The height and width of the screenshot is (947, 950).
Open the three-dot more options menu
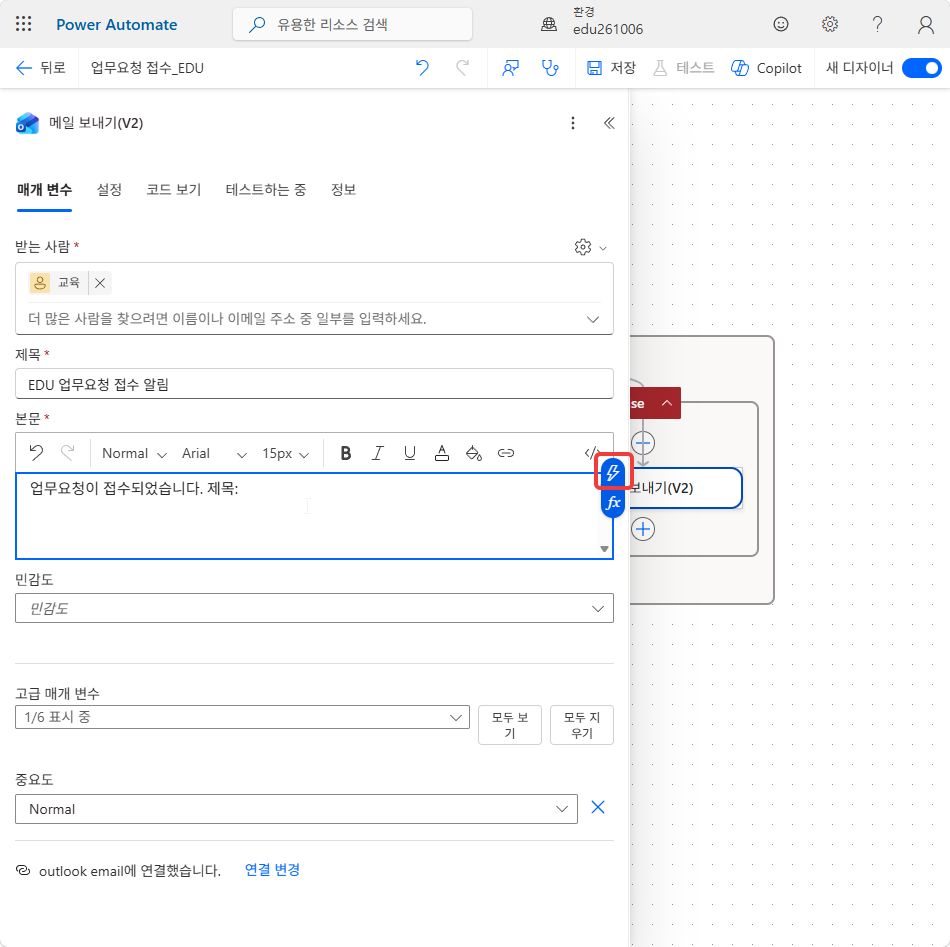[x=573, y=123]
